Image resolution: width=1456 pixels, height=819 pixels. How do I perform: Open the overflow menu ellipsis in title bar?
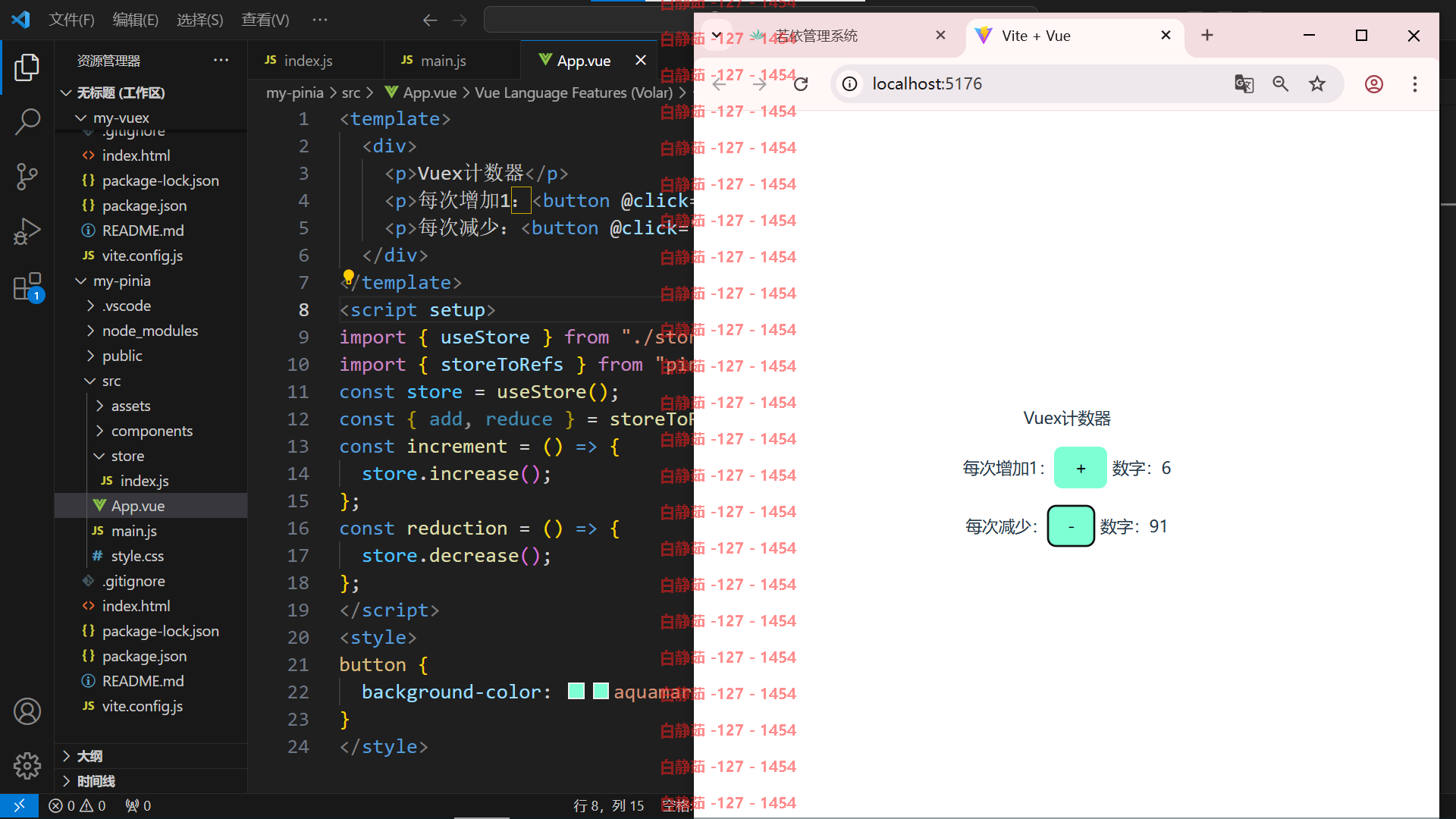(x=320, y=20)
